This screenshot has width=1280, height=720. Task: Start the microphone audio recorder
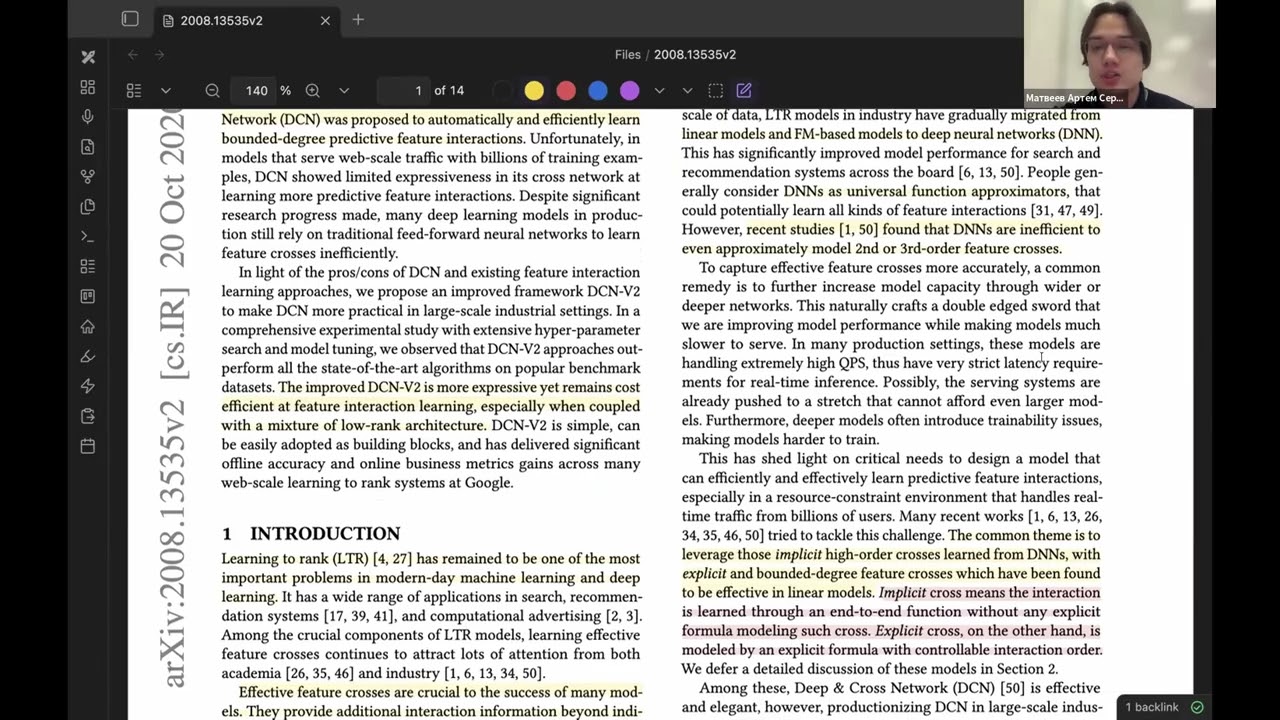(88, 117)
